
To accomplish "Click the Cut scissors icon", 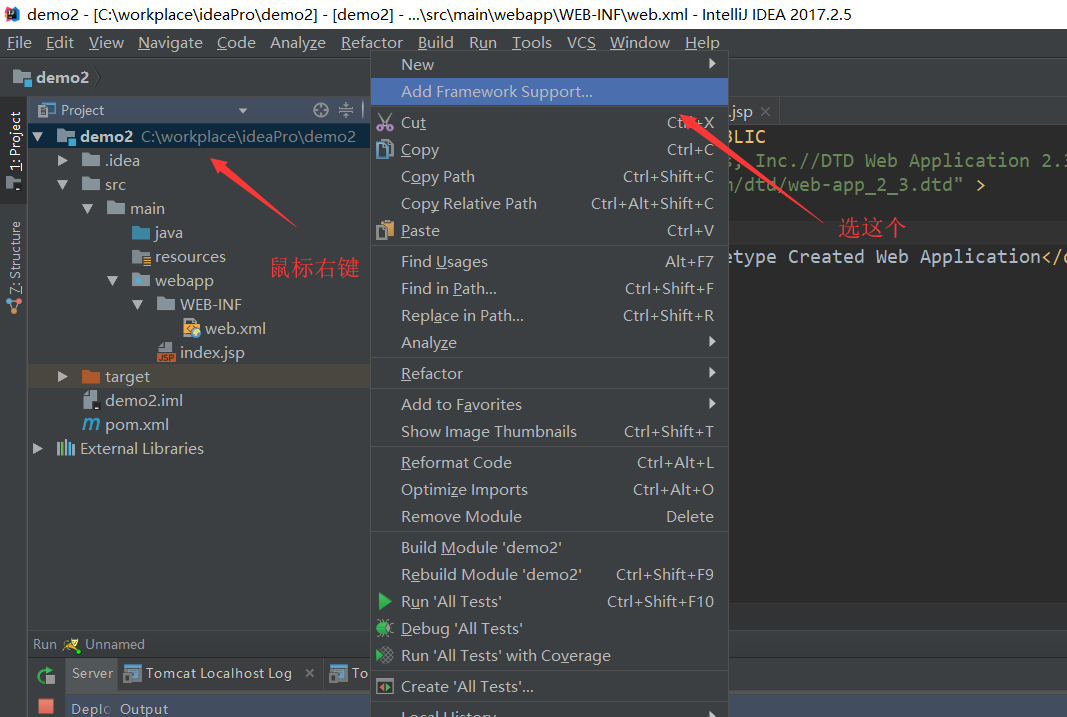I will [x=385, y=122].
